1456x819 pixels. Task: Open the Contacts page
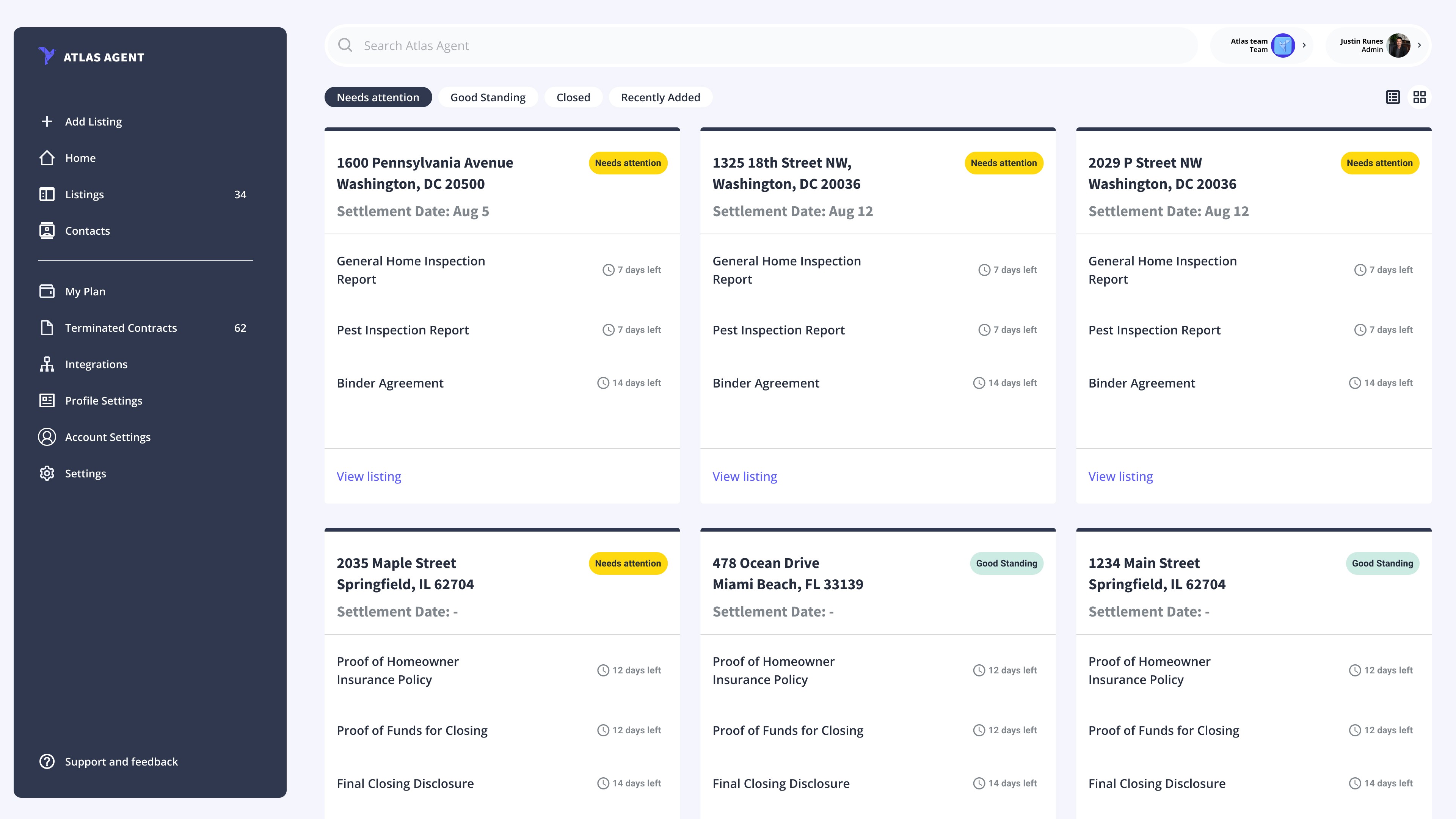[87, 231]
